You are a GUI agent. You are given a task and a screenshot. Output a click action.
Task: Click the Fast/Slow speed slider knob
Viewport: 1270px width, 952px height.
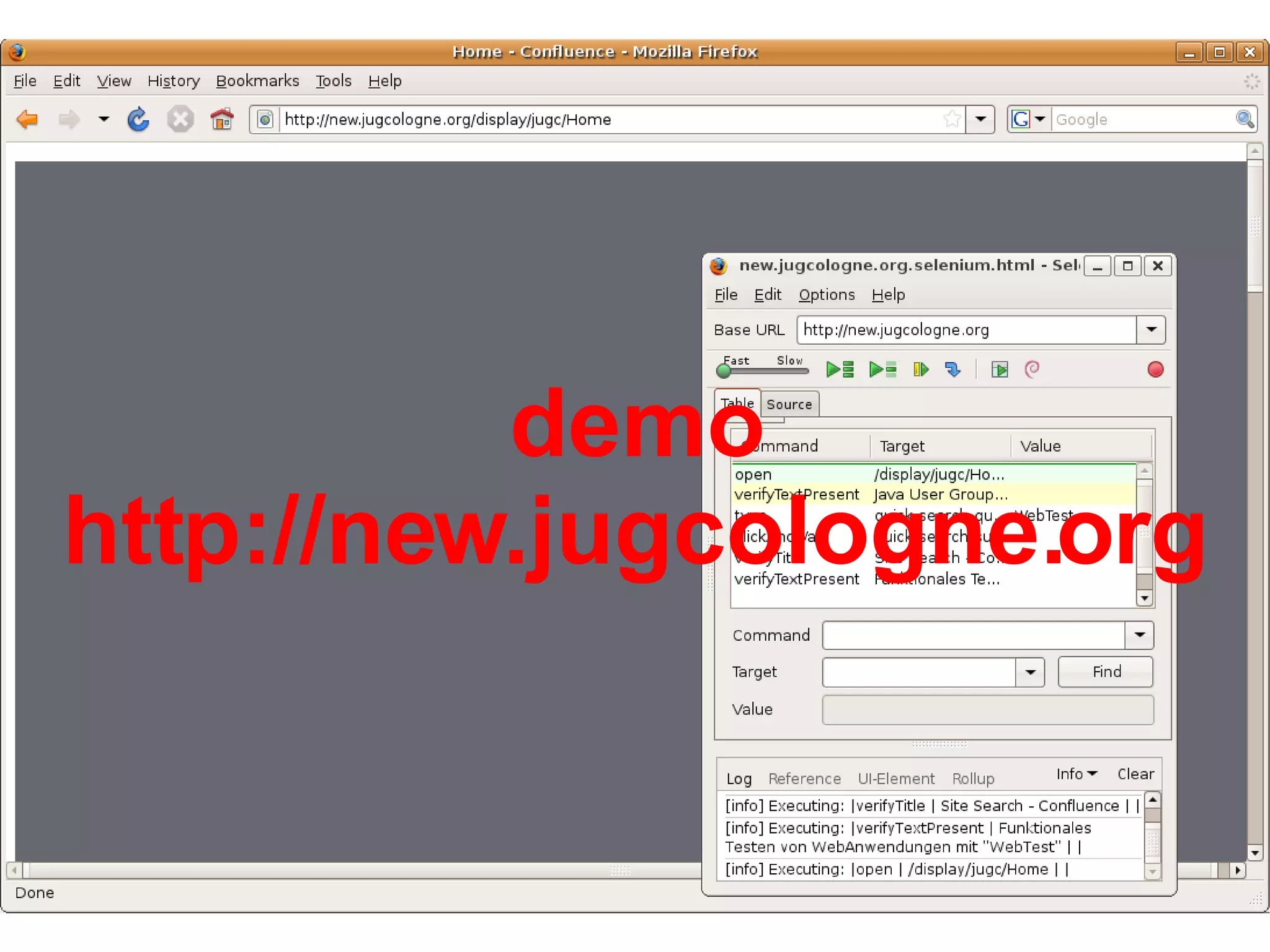click(x=723, y=371)
